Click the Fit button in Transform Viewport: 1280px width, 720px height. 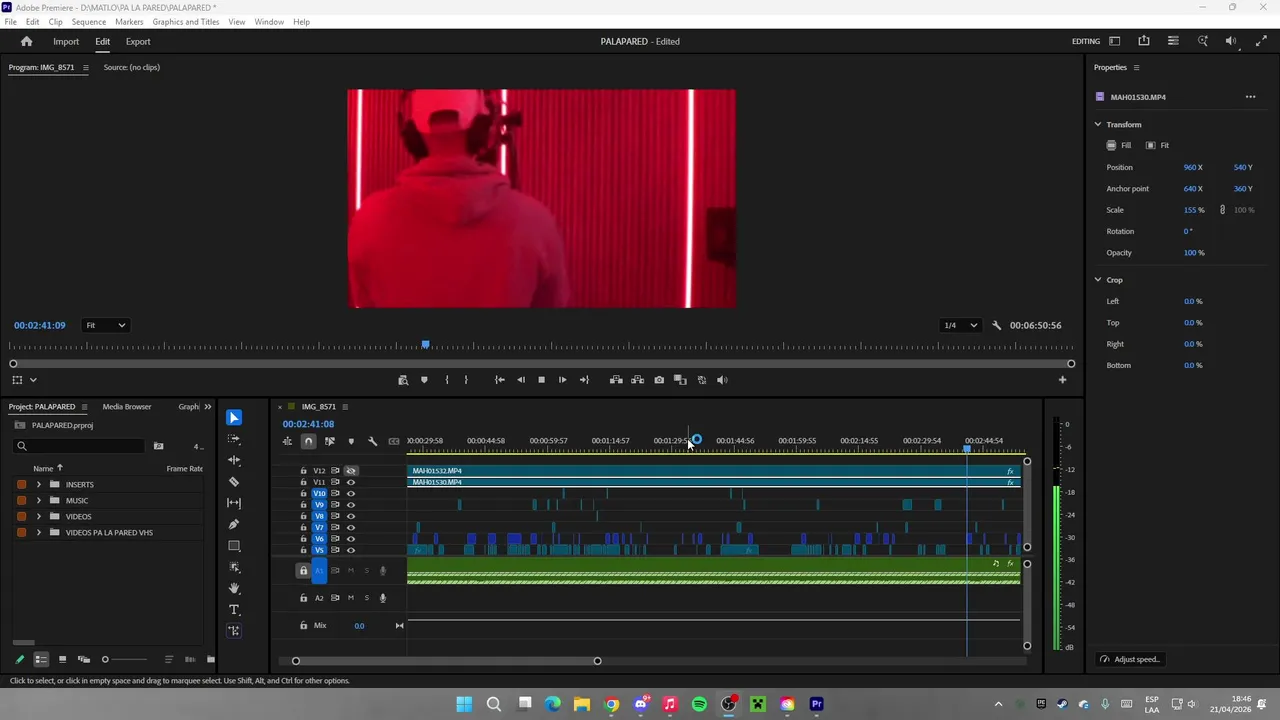click(x=1158, y=146)
